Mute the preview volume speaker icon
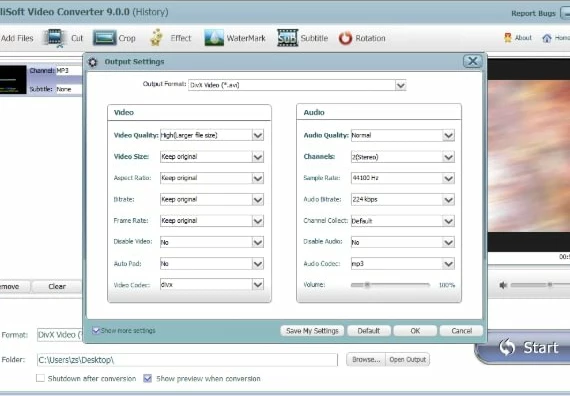This screenshot has height=396, width=570. click(503, 285)
